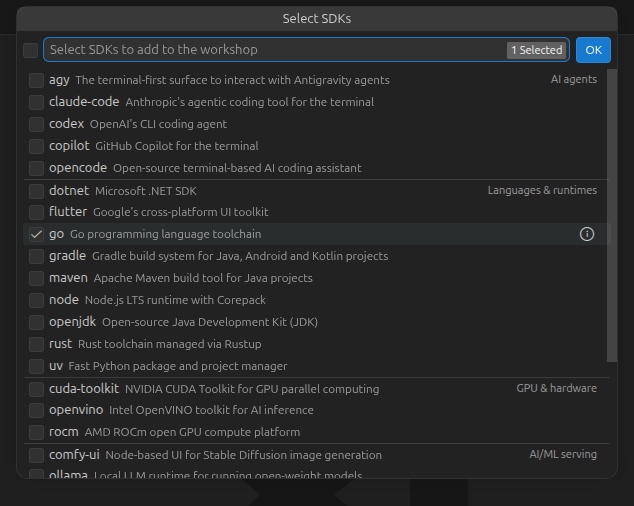Enable the node checkbox
634x506 pixels.
tap(36, 300)
